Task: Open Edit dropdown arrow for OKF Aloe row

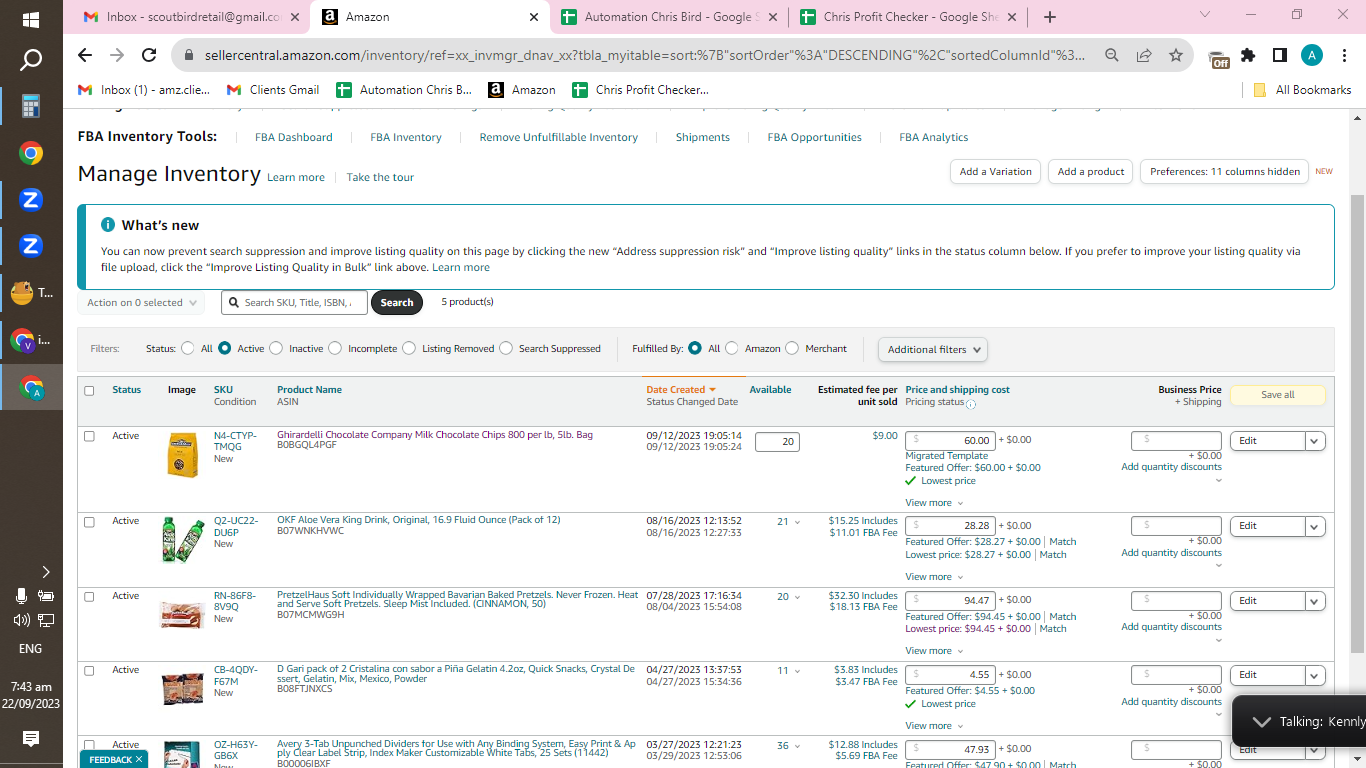Action: (1315, 526)
